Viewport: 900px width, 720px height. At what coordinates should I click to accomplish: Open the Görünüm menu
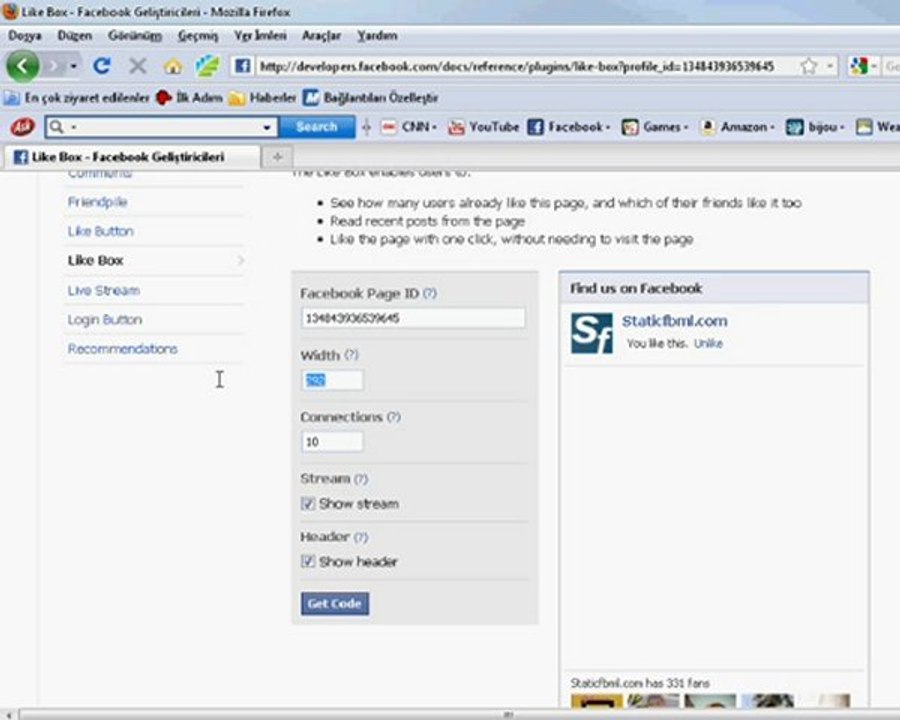pyautogui.click(x=135, y=36)
